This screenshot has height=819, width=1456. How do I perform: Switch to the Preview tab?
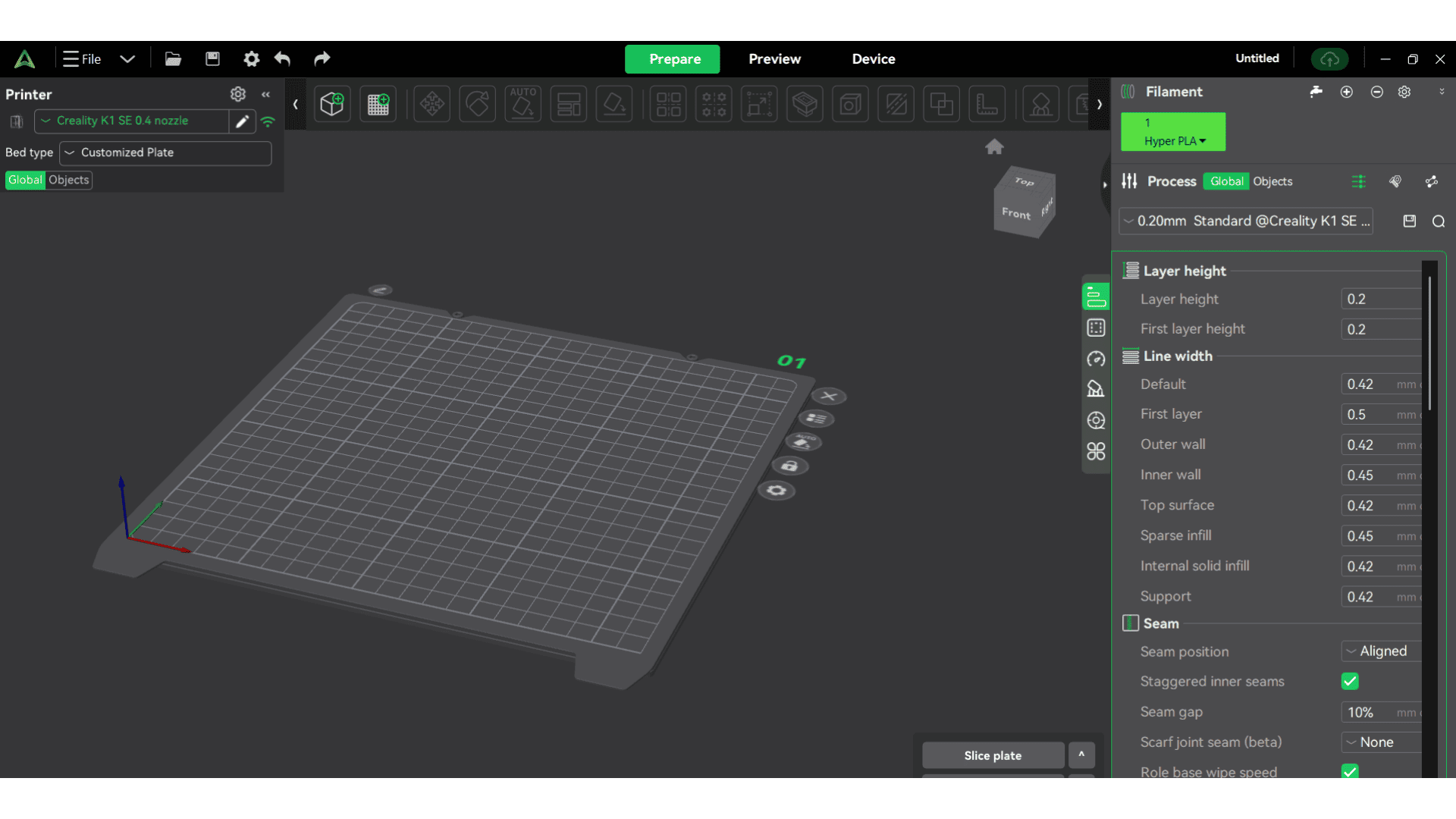click(x=774, y=58)
